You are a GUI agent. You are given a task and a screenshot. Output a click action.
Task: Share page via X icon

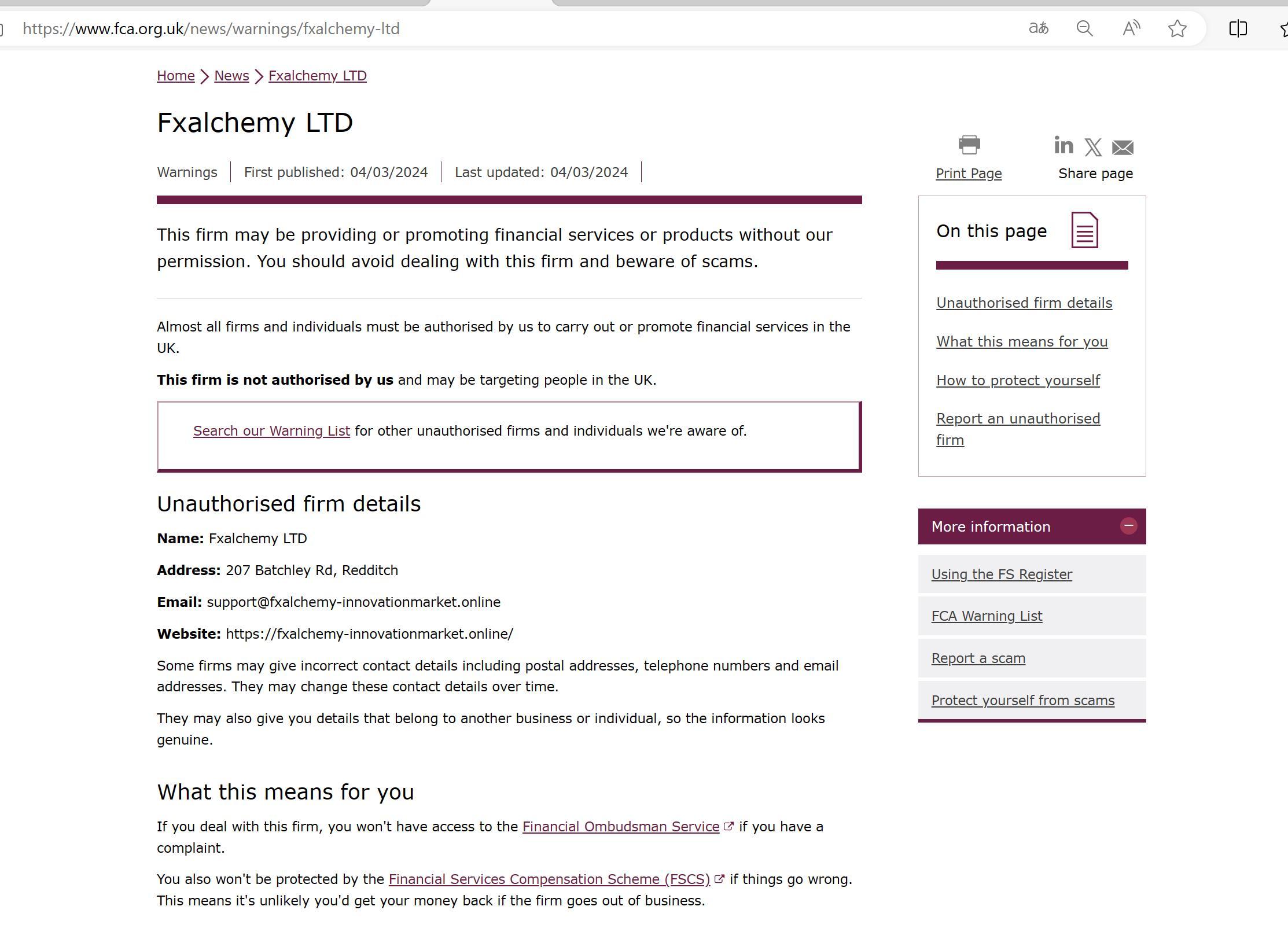(x=1093, y=147)
